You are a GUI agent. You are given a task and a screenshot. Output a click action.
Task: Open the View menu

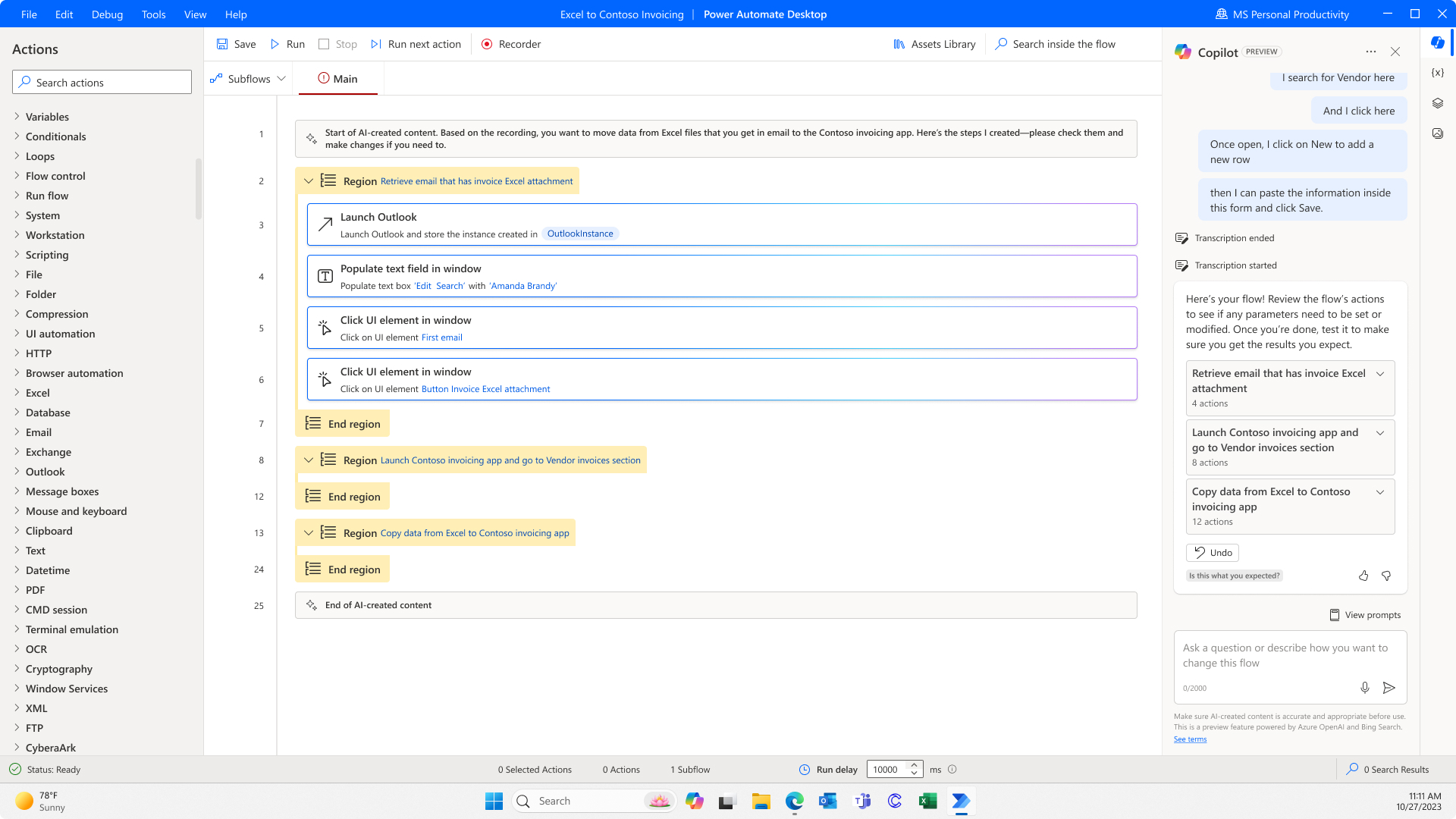195,14
